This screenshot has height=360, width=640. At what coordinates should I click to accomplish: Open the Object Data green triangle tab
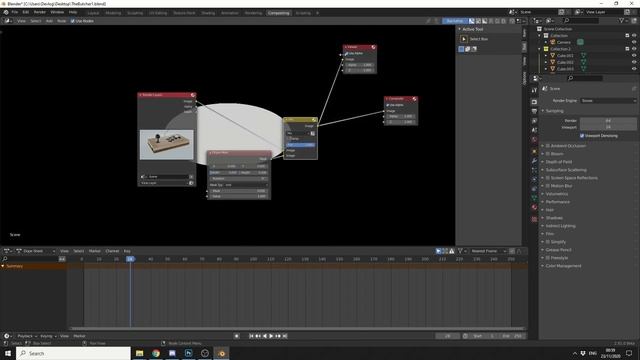point(534,198)
